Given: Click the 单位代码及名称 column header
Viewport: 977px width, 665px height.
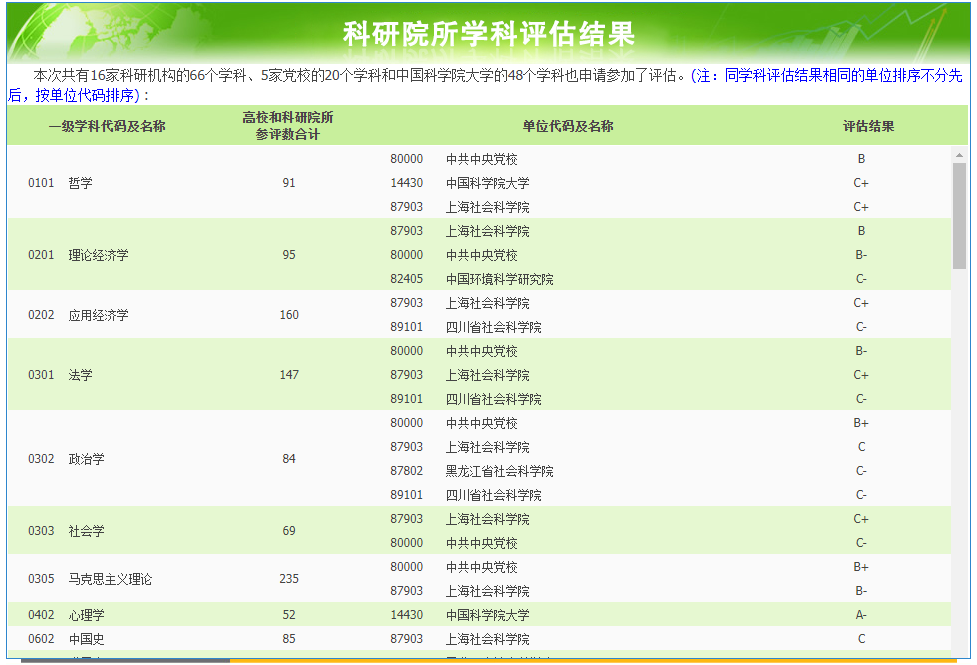Looking at the screenshot, I should (x=568, y=126).
